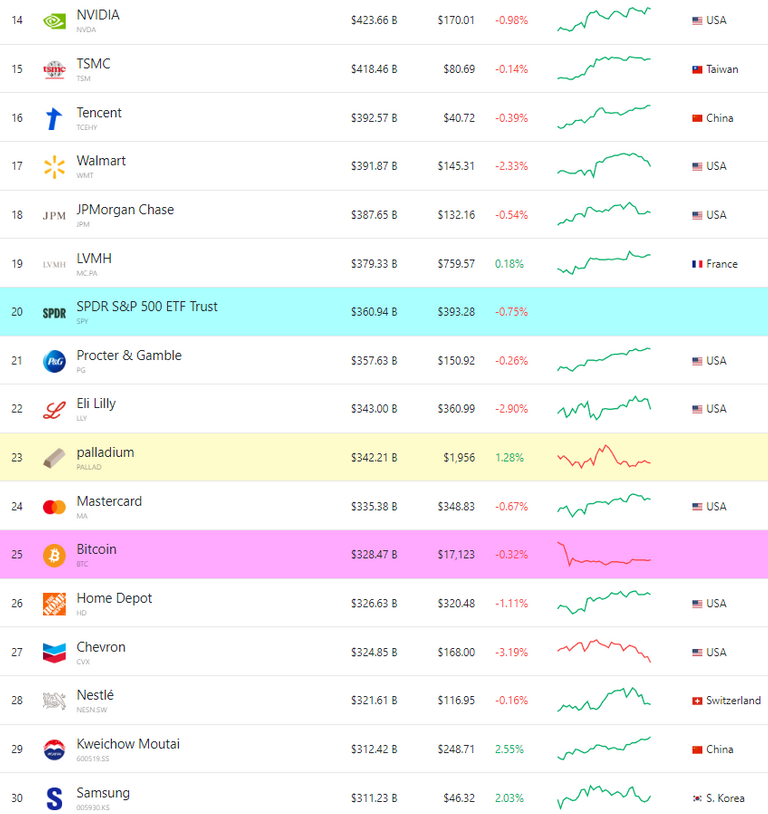Screen dimensions: 768x814
Task: Open the Kweichow Moutai page
Action: (128, 744)
